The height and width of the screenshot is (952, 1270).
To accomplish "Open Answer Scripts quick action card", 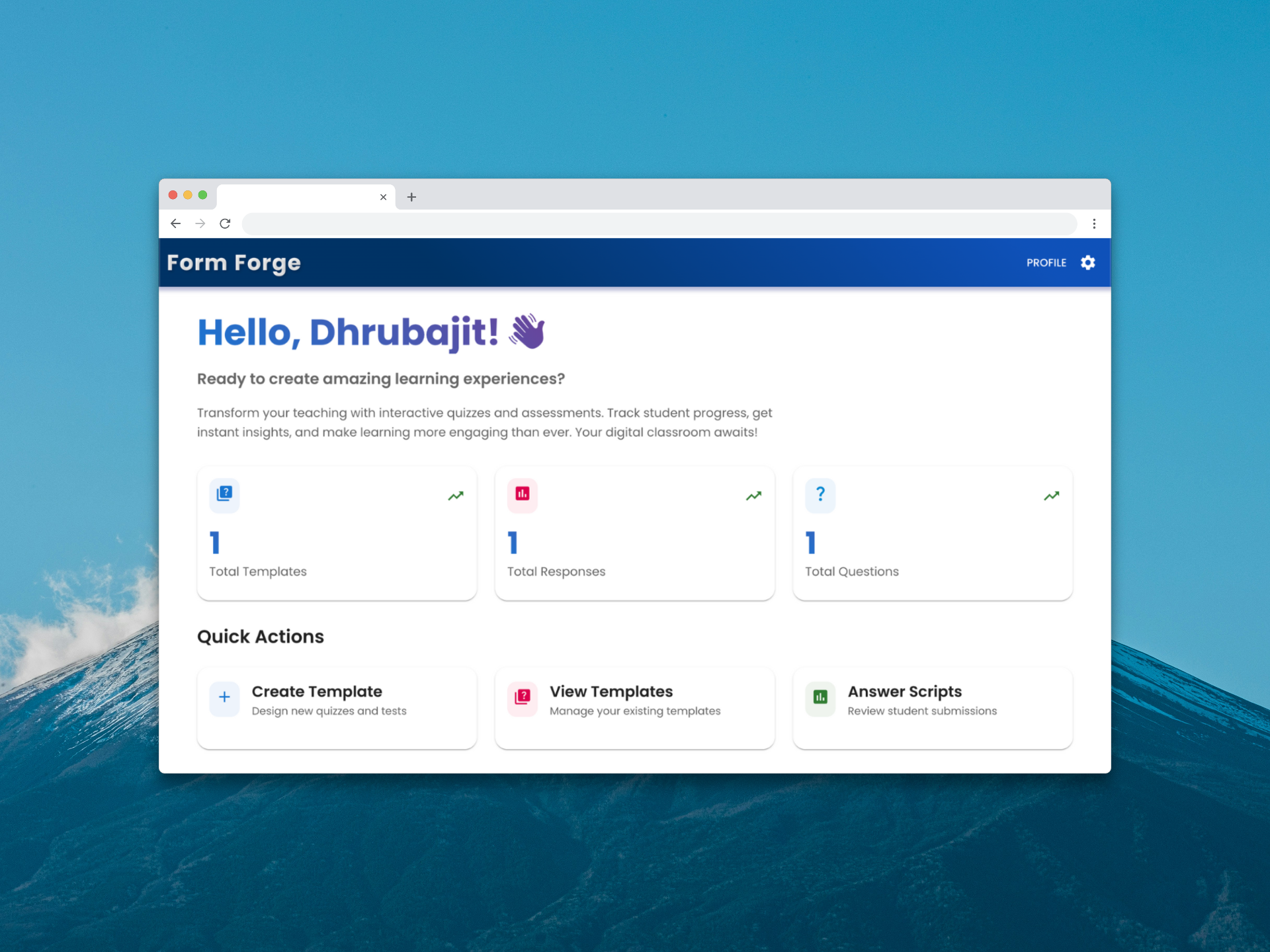I will [x=932, y=707].
